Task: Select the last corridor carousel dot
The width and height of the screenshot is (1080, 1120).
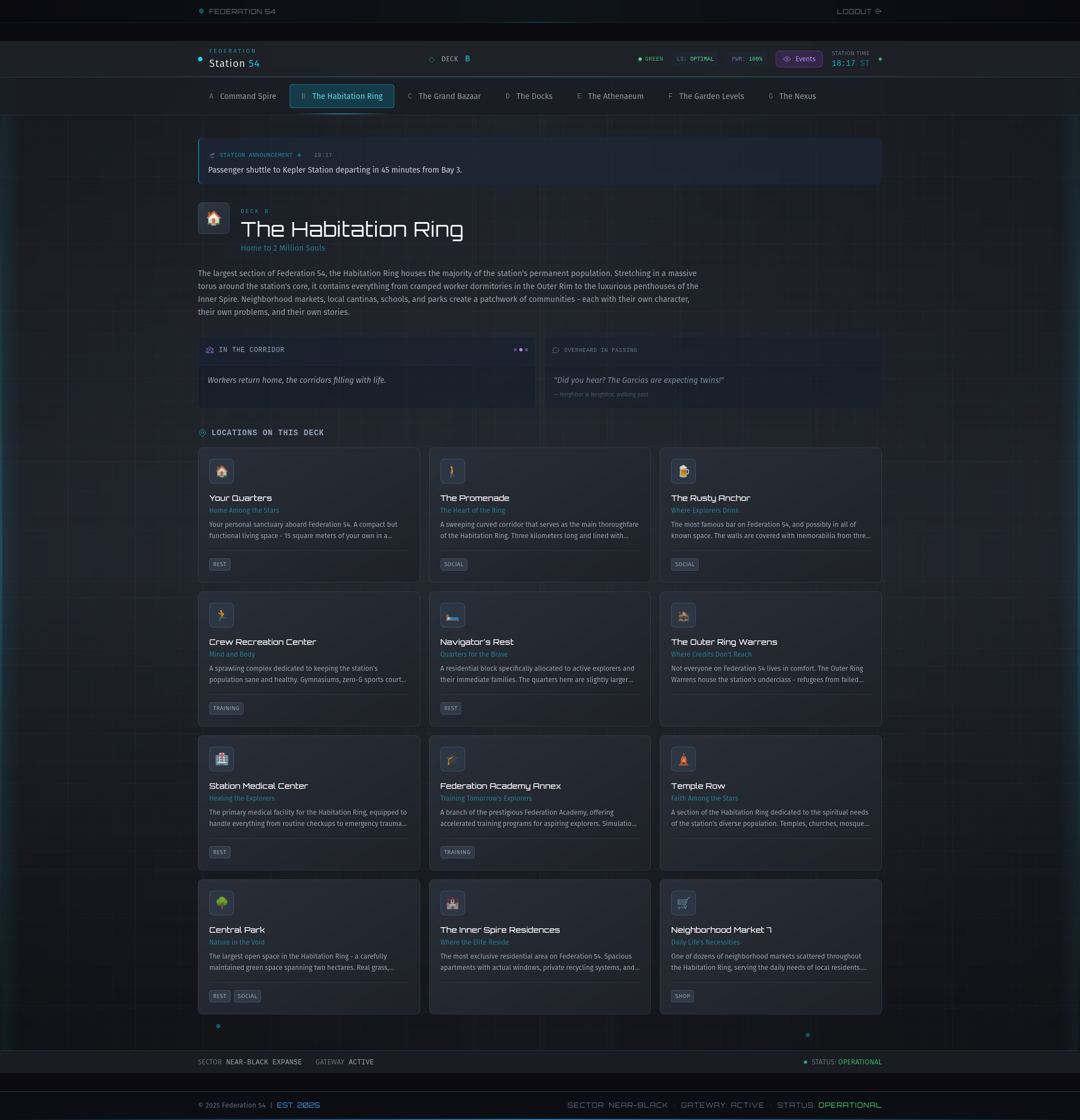Action: click(526, 350)
